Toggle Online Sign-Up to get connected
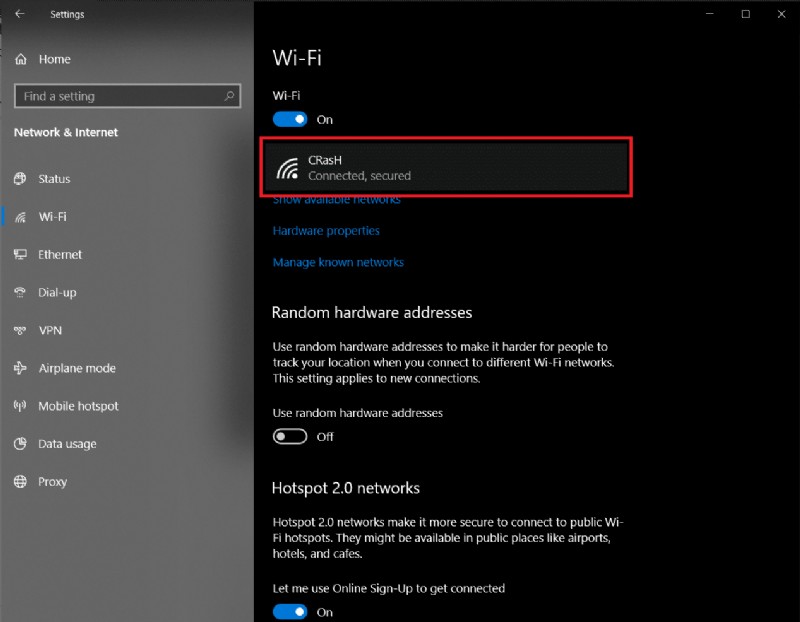The image size is (800, 622). point(290,611)
